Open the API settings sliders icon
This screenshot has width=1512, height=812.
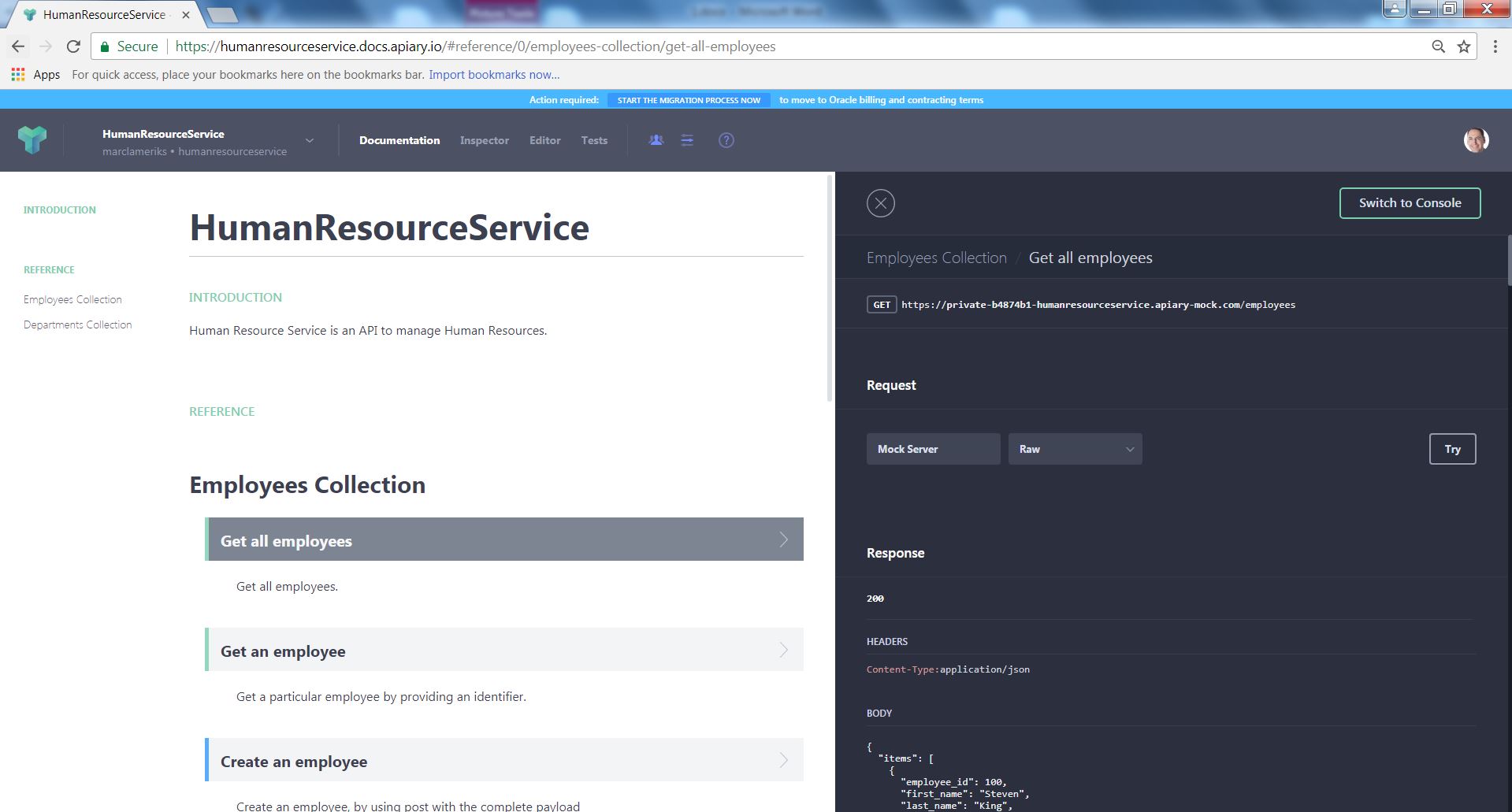[687, 140]
